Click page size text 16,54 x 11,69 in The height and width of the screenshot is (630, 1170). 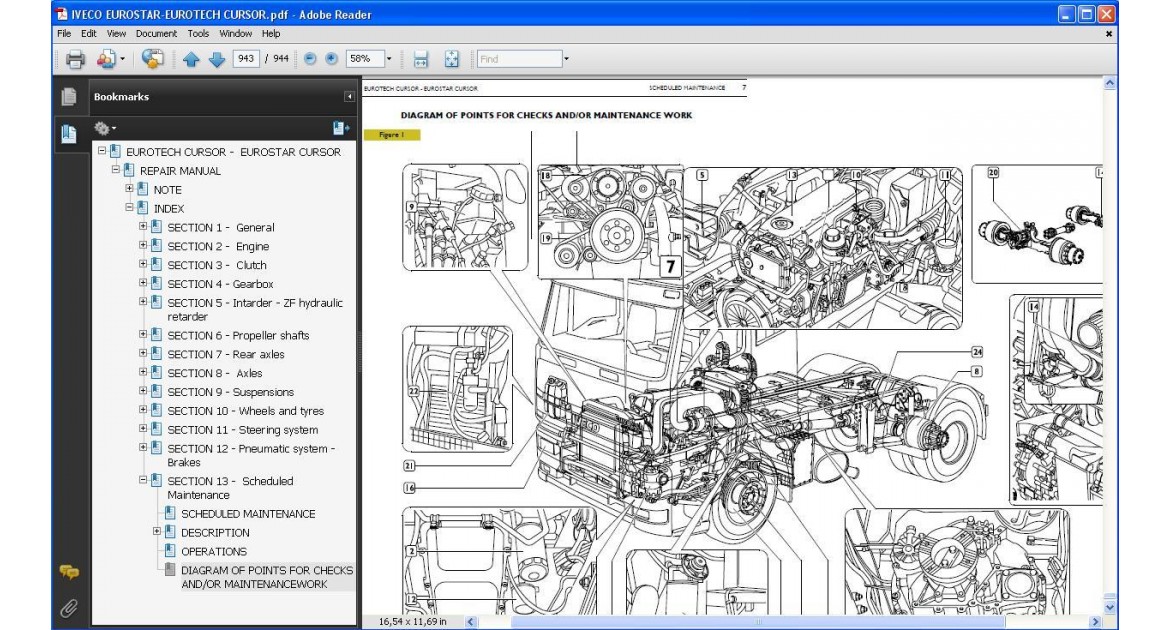coord(413,621)
